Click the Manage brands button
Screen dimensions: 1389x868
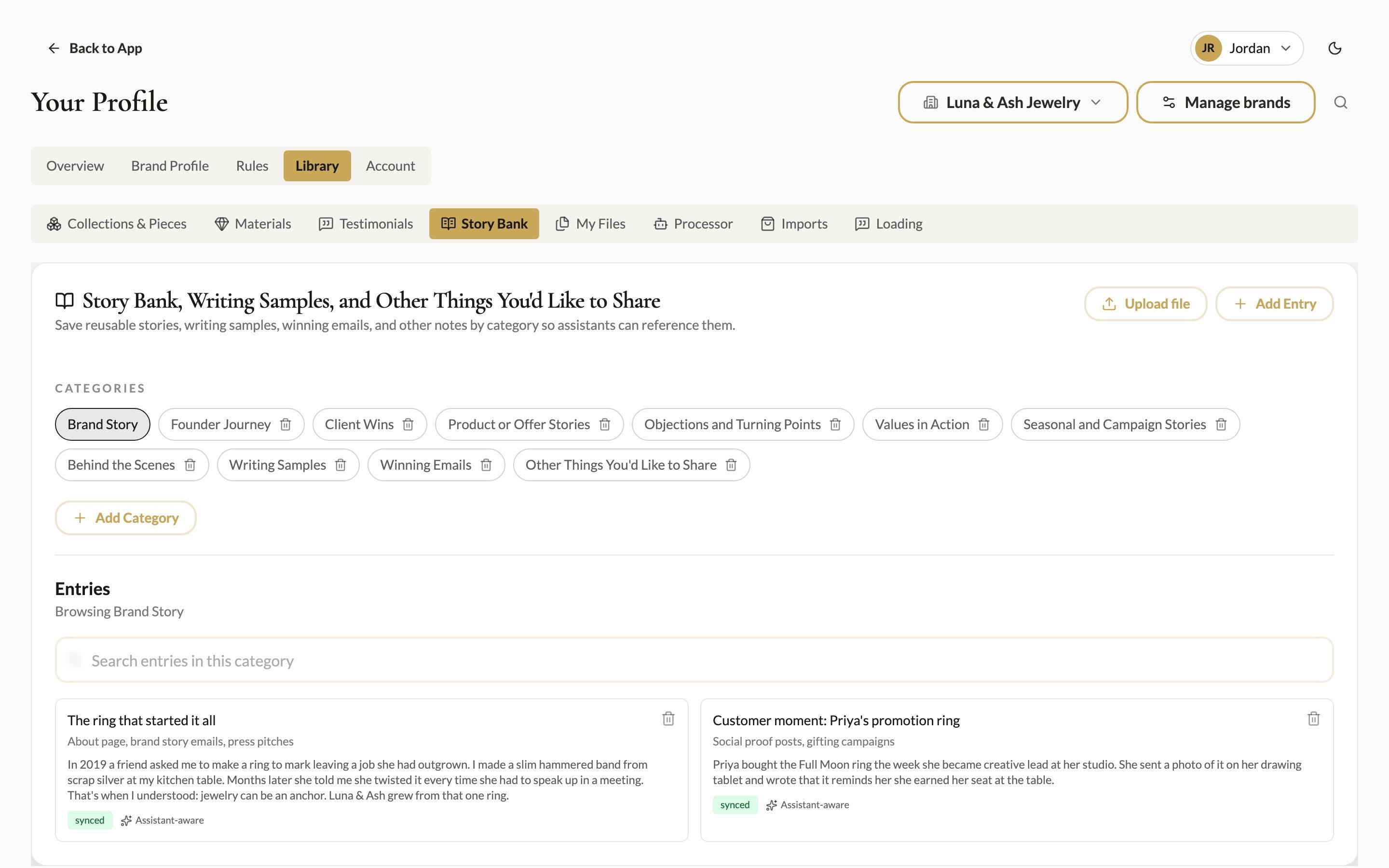[x=1226, y=102]
